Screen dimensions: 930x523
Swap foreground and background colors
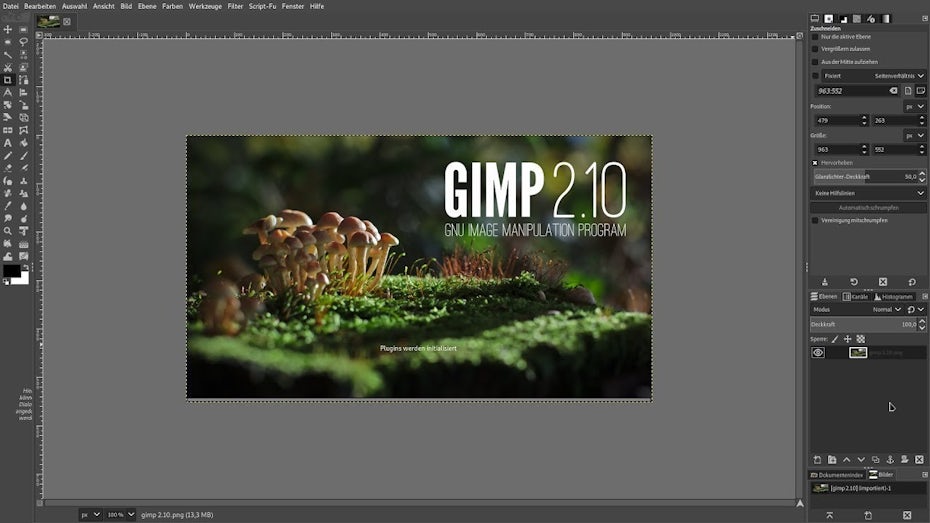pos(25,267)
